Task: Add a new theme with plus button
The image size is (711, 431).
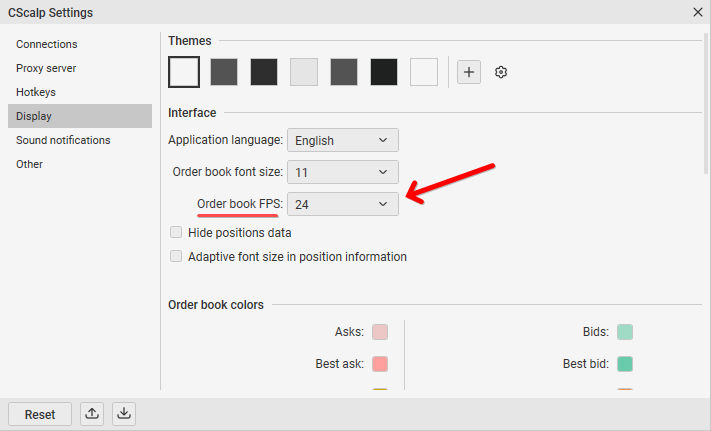Action: [468, 72]
